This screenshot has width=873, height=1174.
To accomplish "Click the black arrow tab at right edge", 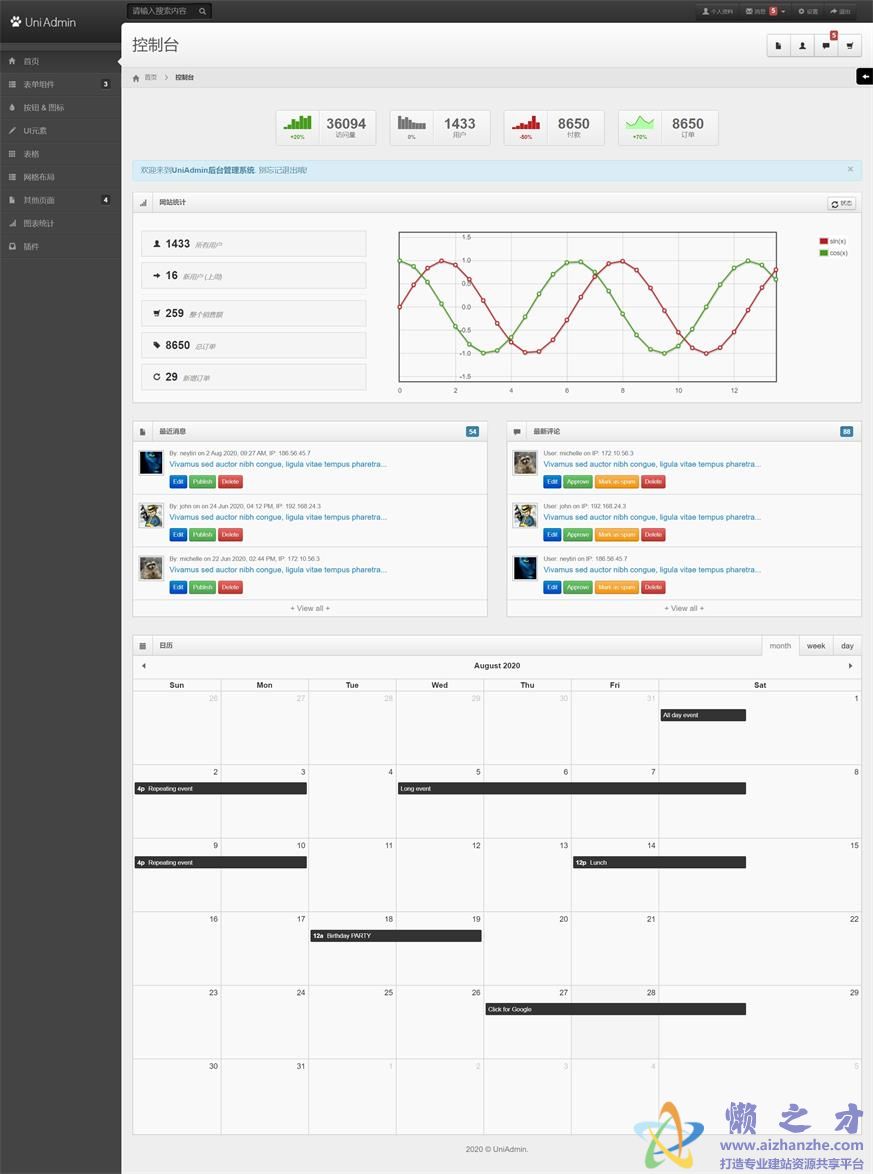I will 864,76.
